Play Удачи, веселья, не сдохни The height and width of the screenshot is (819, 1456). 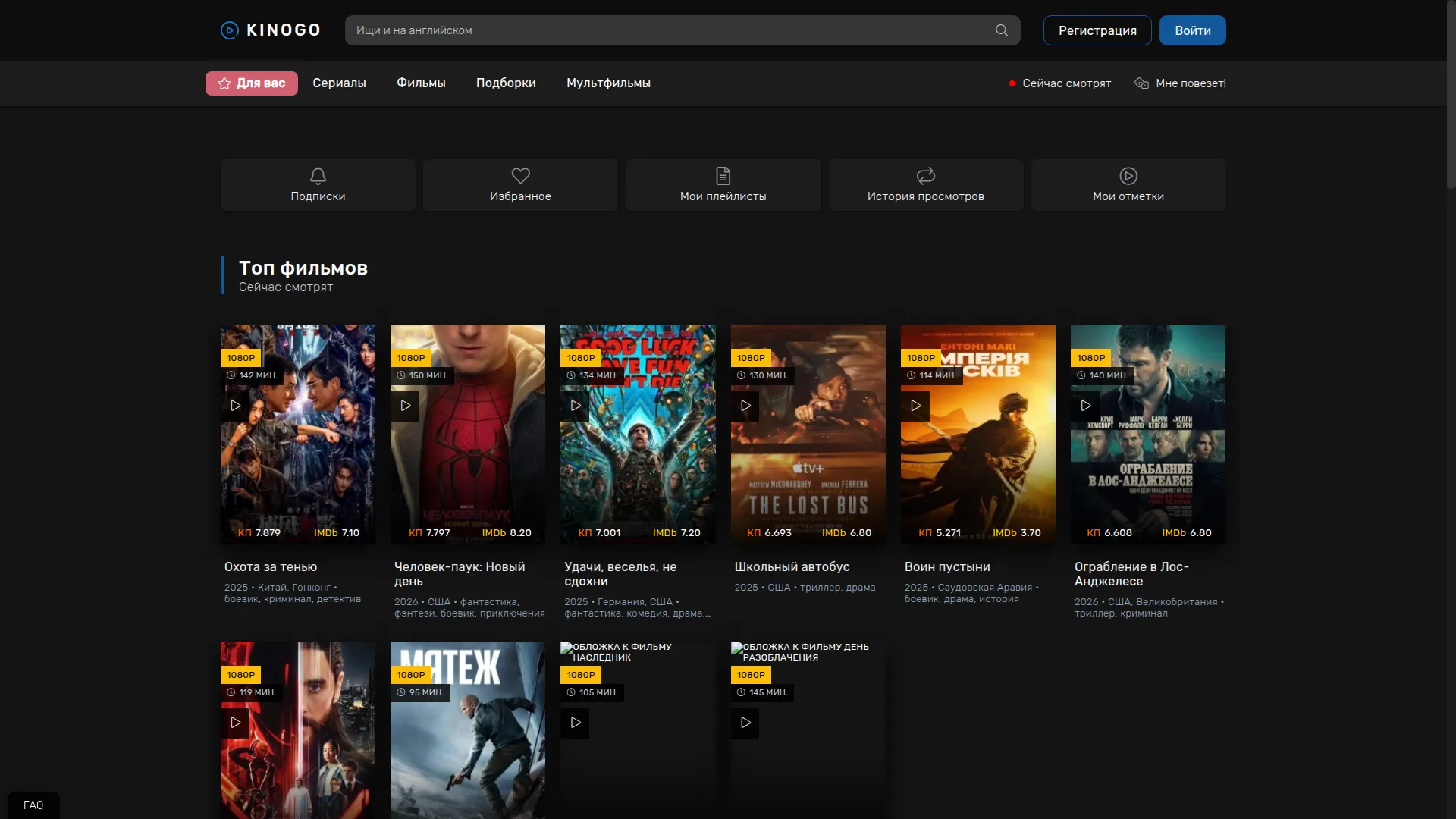(x=575, y=406)
